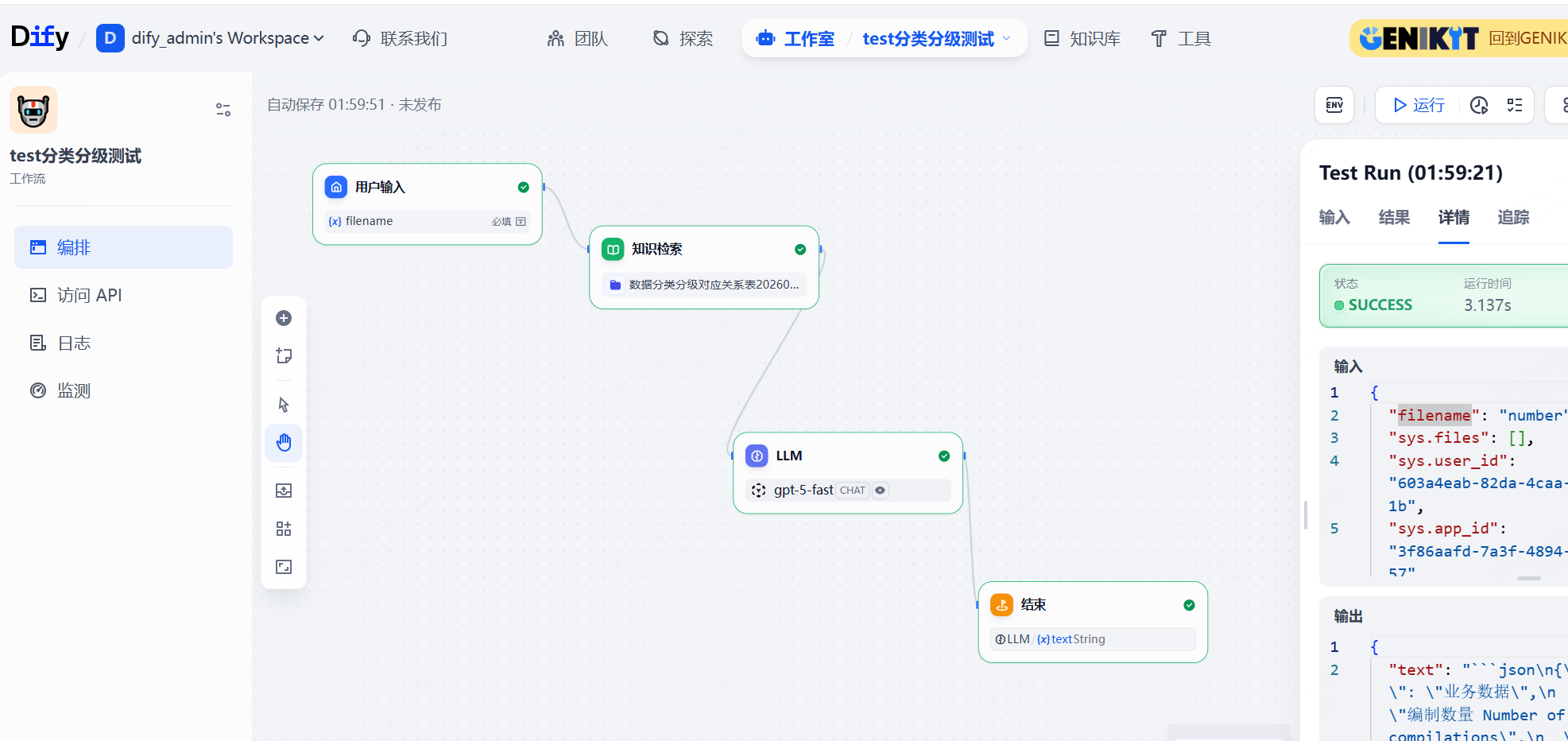The height and width of the screenshot is (741, 1568).
Task: Select the 知识检索 node on the canvas
Action: point(656,248)
